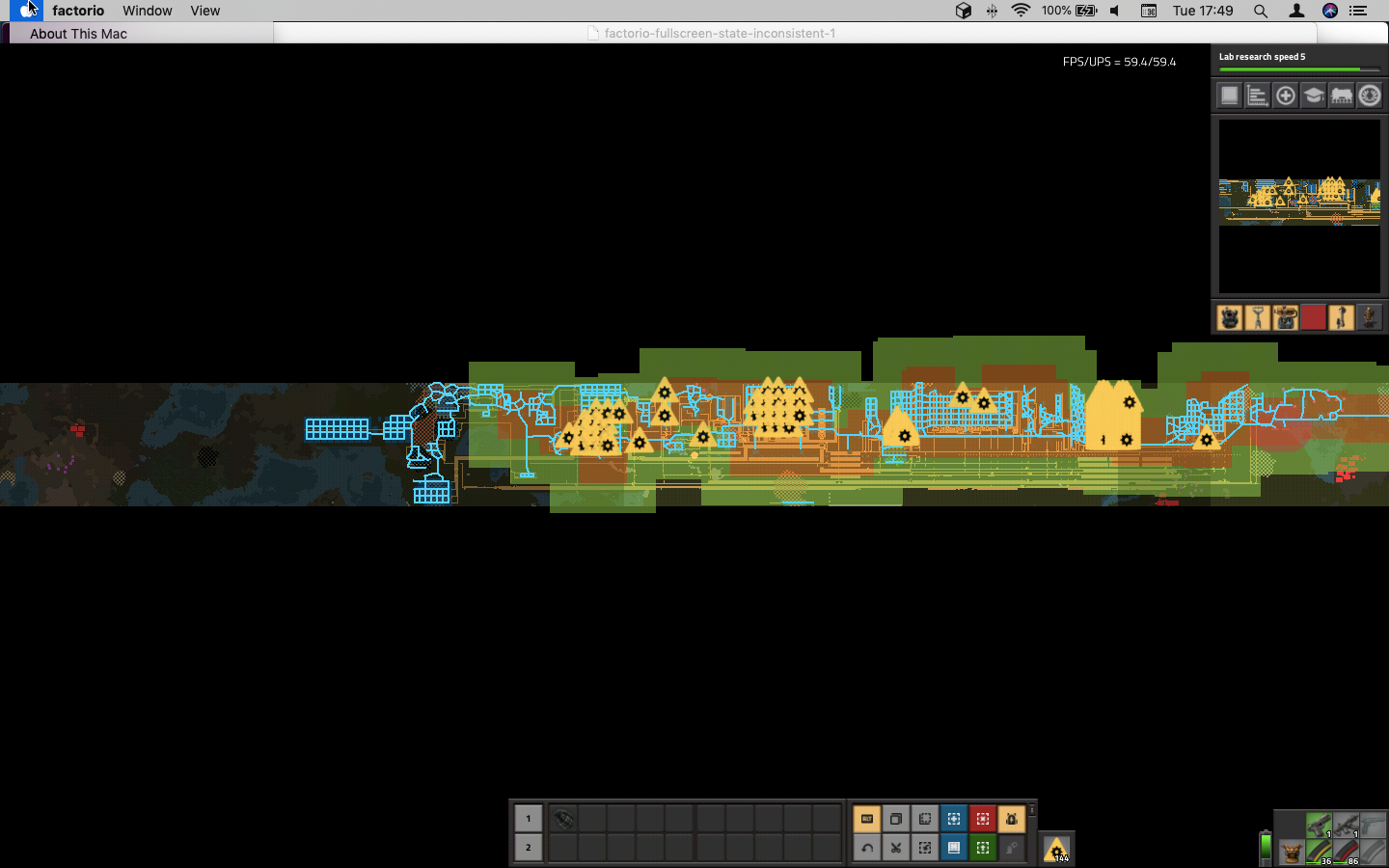Screen dimensions: 1389x868
Task: Open the View menu
Action: click(204, 11)
